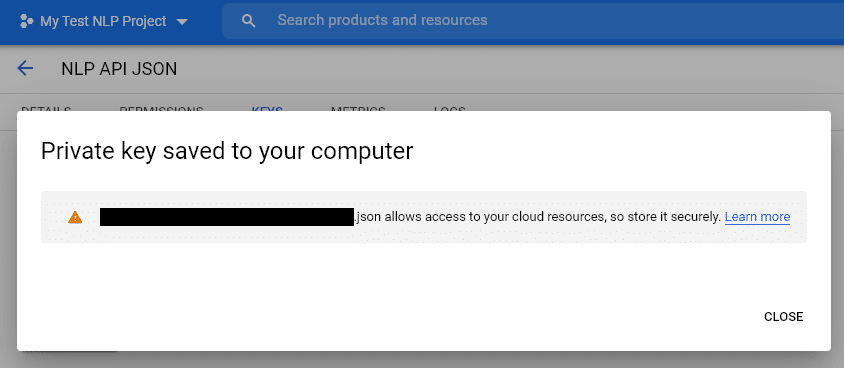Click the project hexagon dots icon

26,22
